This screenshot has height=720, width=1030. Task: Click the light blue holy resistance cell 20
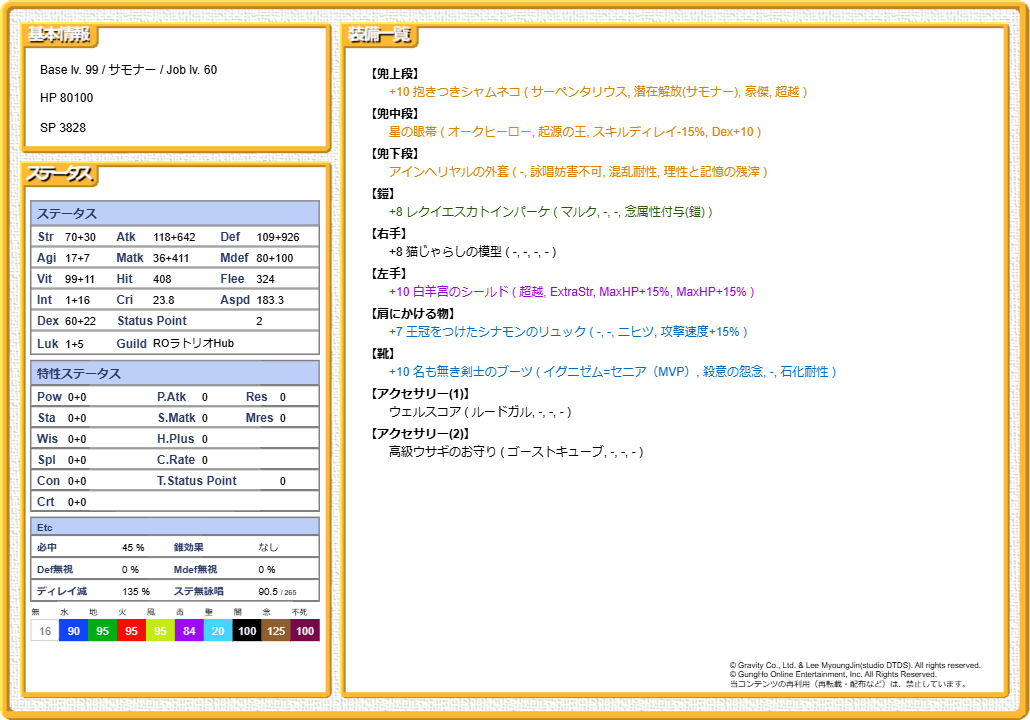pyautogui.click(x=218, y=631)
